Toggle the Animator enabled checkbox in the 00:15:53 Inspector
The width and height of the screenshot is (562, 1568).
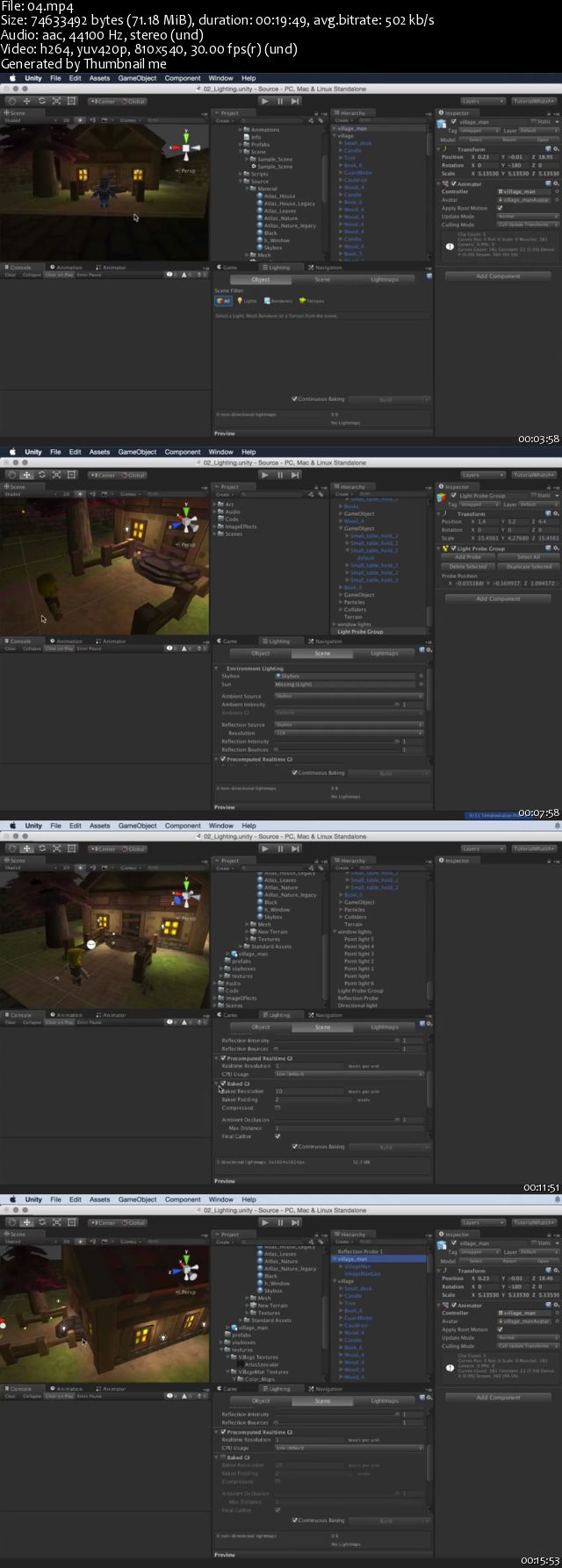point(453,1306)
